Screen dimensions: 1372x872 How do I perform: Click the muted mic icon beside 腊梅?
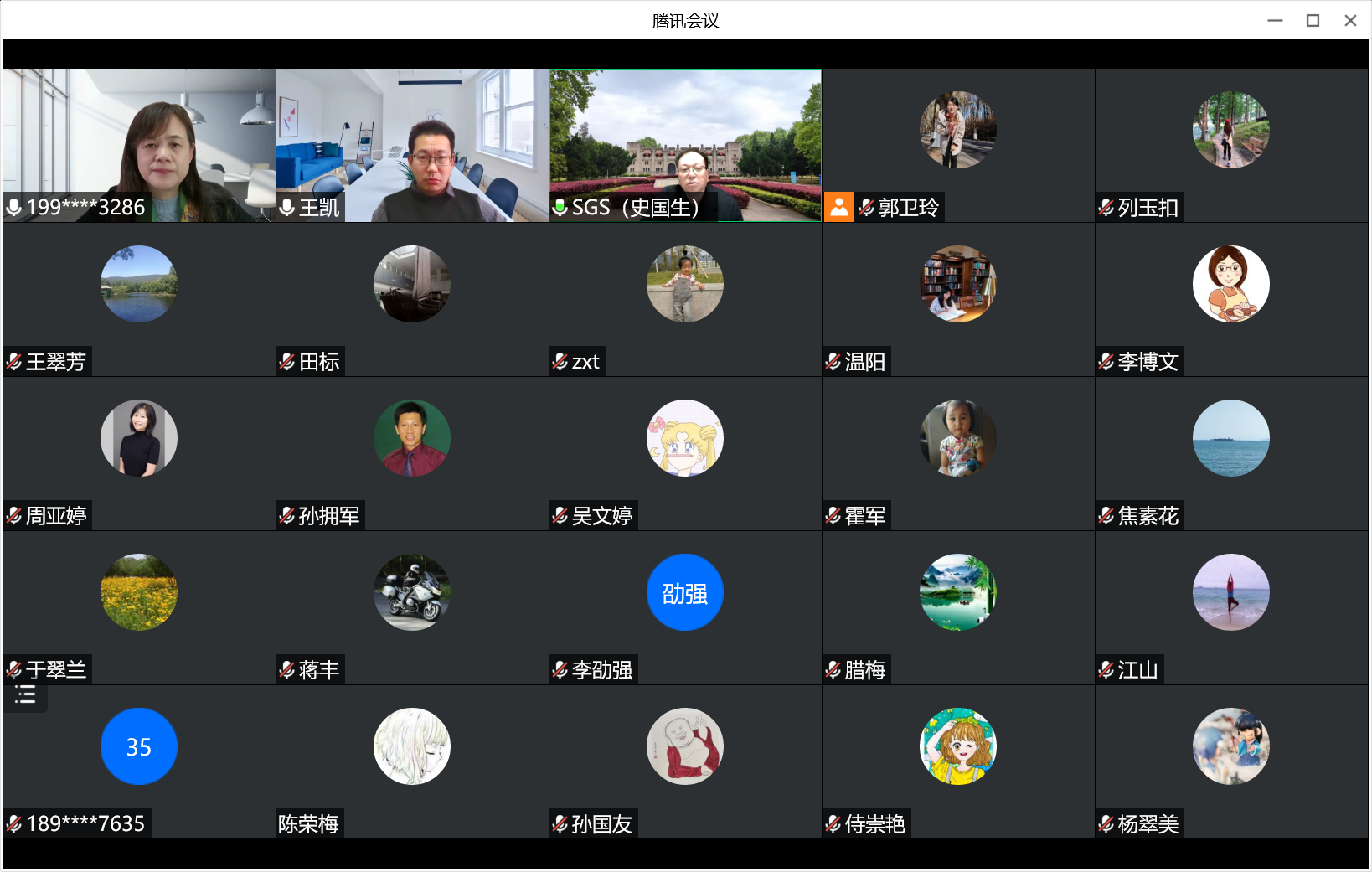833,669
